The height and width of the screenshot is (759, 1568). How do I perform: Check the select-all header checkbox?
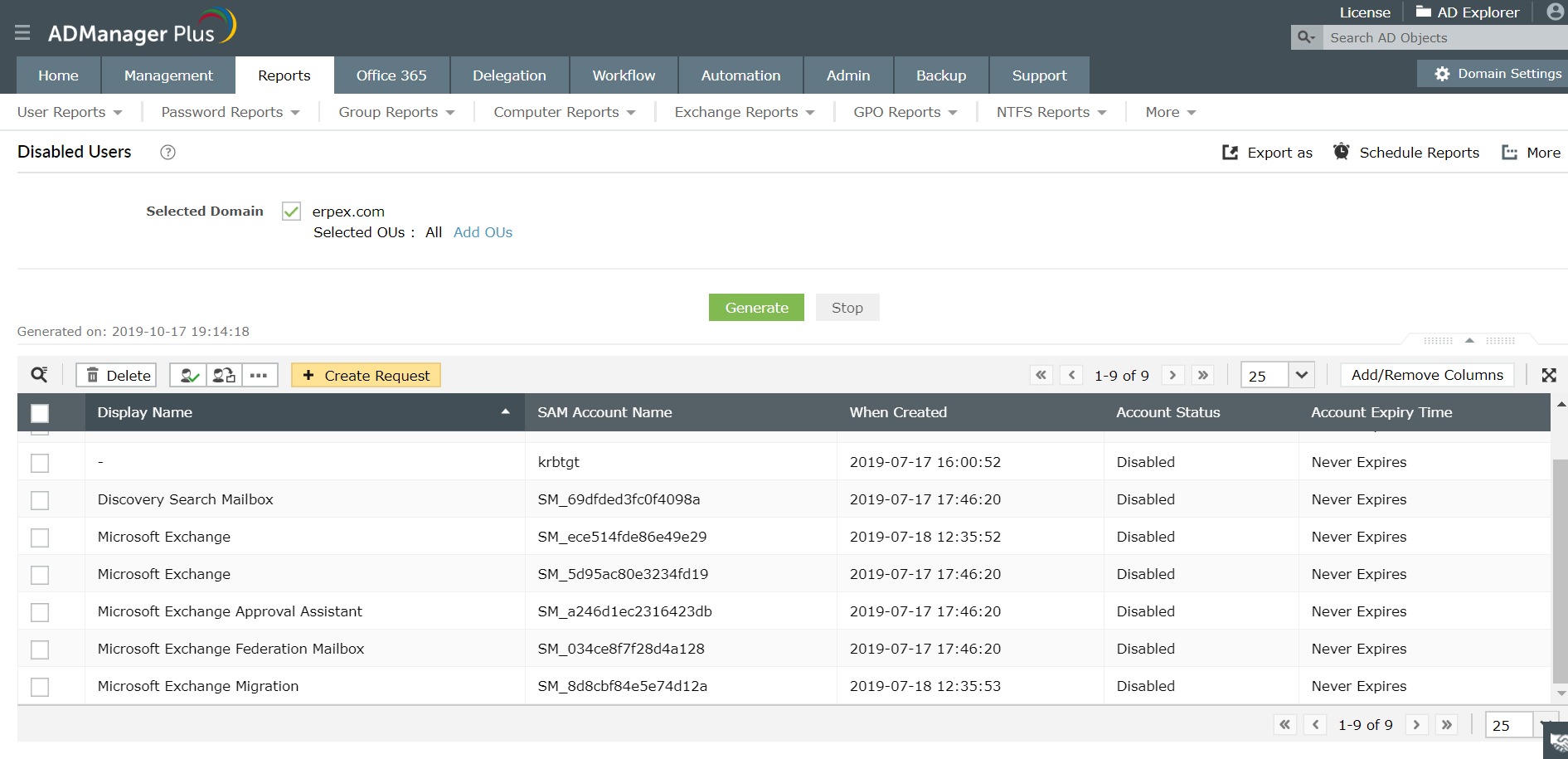pos(40,412)
